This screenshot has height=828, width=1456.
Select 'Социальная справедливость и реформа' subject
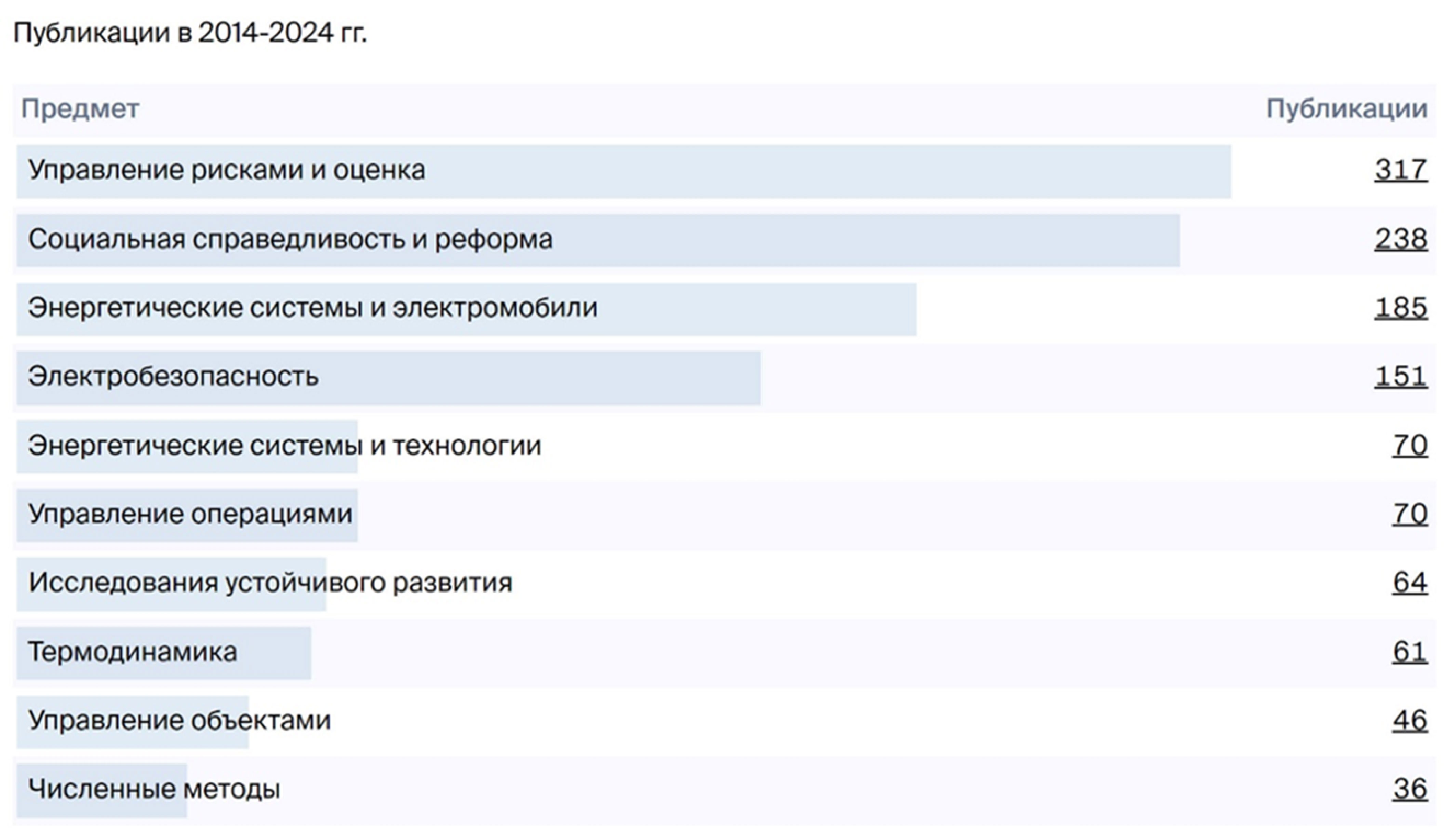290,239
